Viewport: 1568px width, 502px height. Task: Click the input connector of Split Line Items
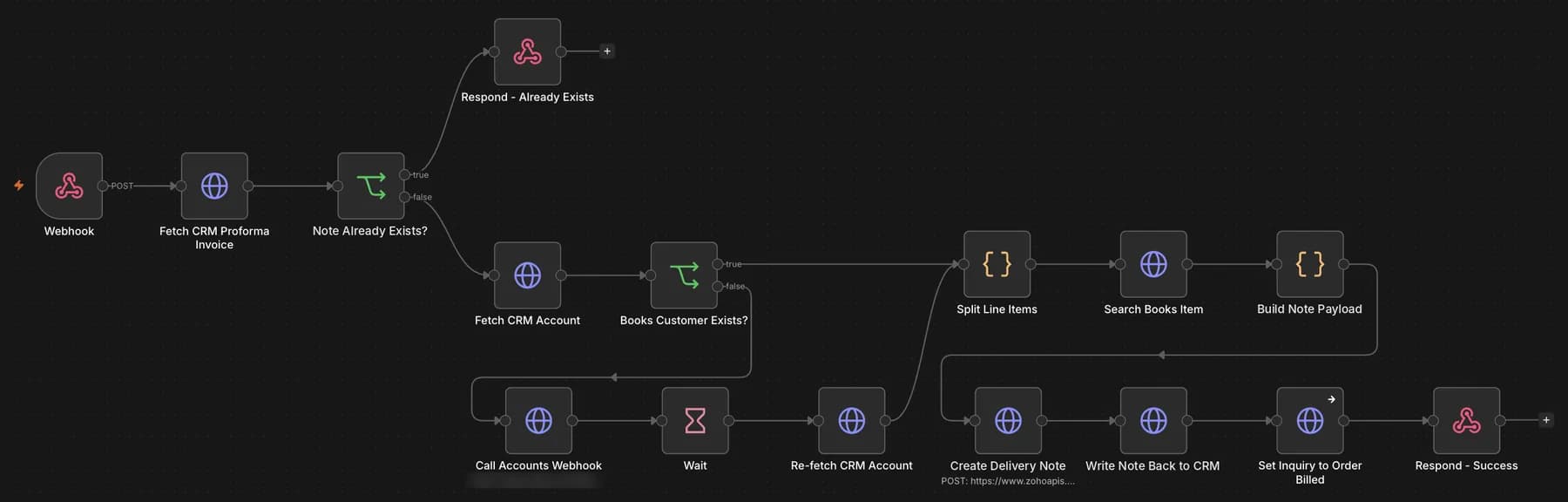(x=963, y=264)
